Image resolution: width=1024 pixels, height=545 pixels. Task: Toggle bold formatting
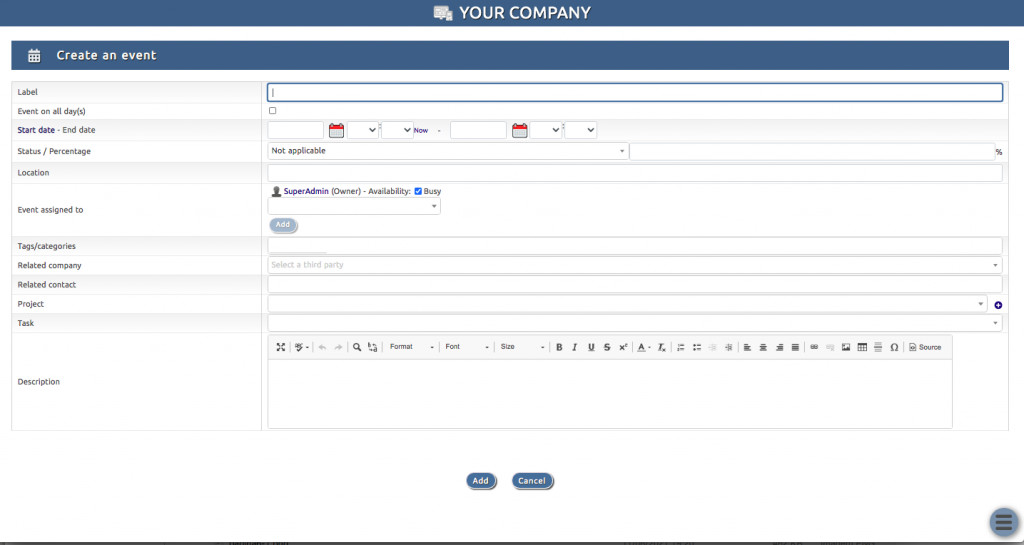pos(559,347)
